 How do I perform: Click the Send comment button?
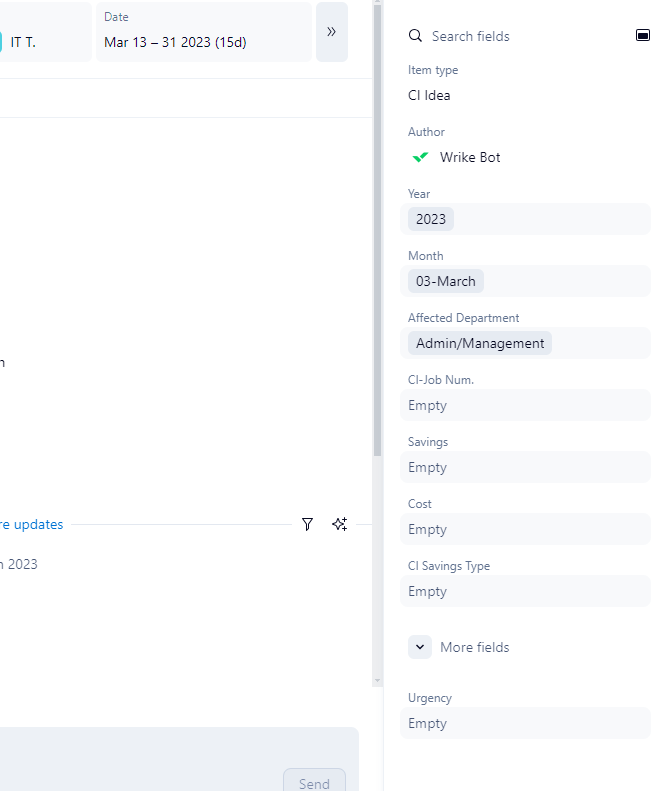(314, 780)
